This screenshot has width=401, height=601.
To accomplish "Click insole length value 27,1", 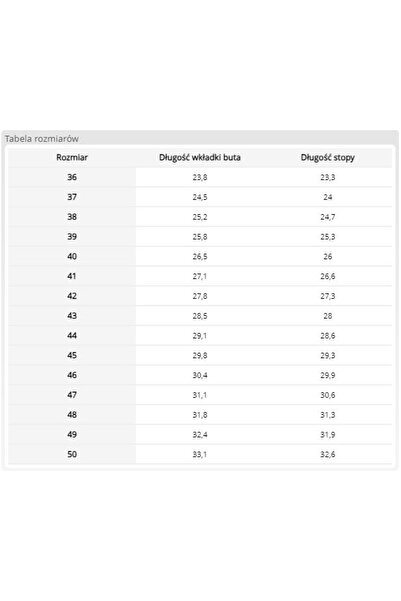I will [x=200, y=276].
